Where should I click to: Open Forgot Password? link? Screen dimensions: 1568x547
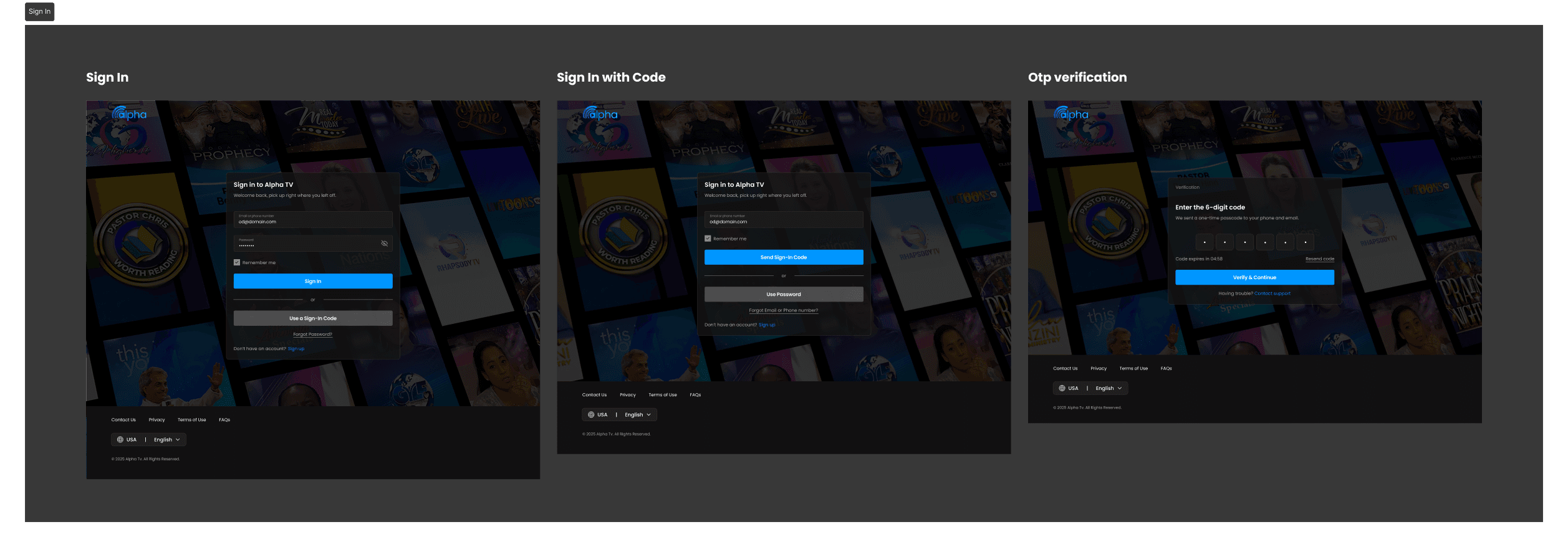313,335
